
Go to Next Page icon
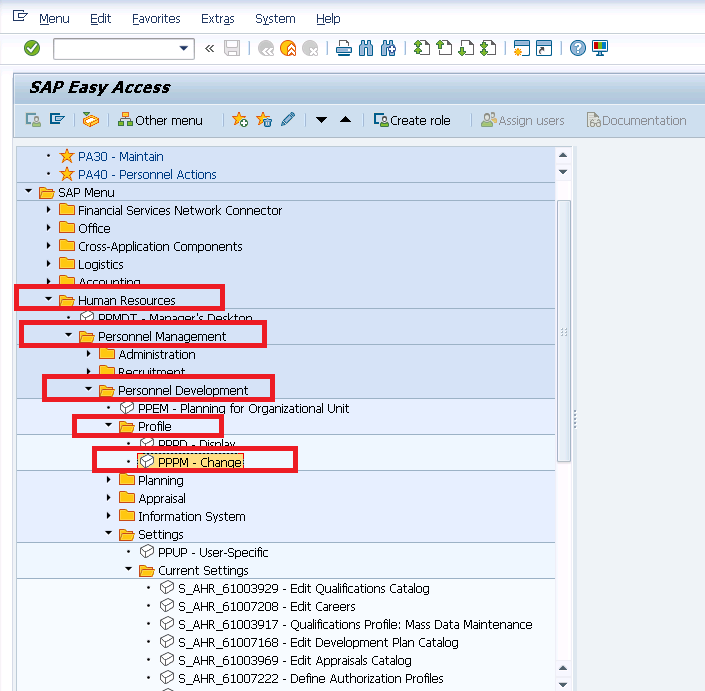[x=466, y=48]
